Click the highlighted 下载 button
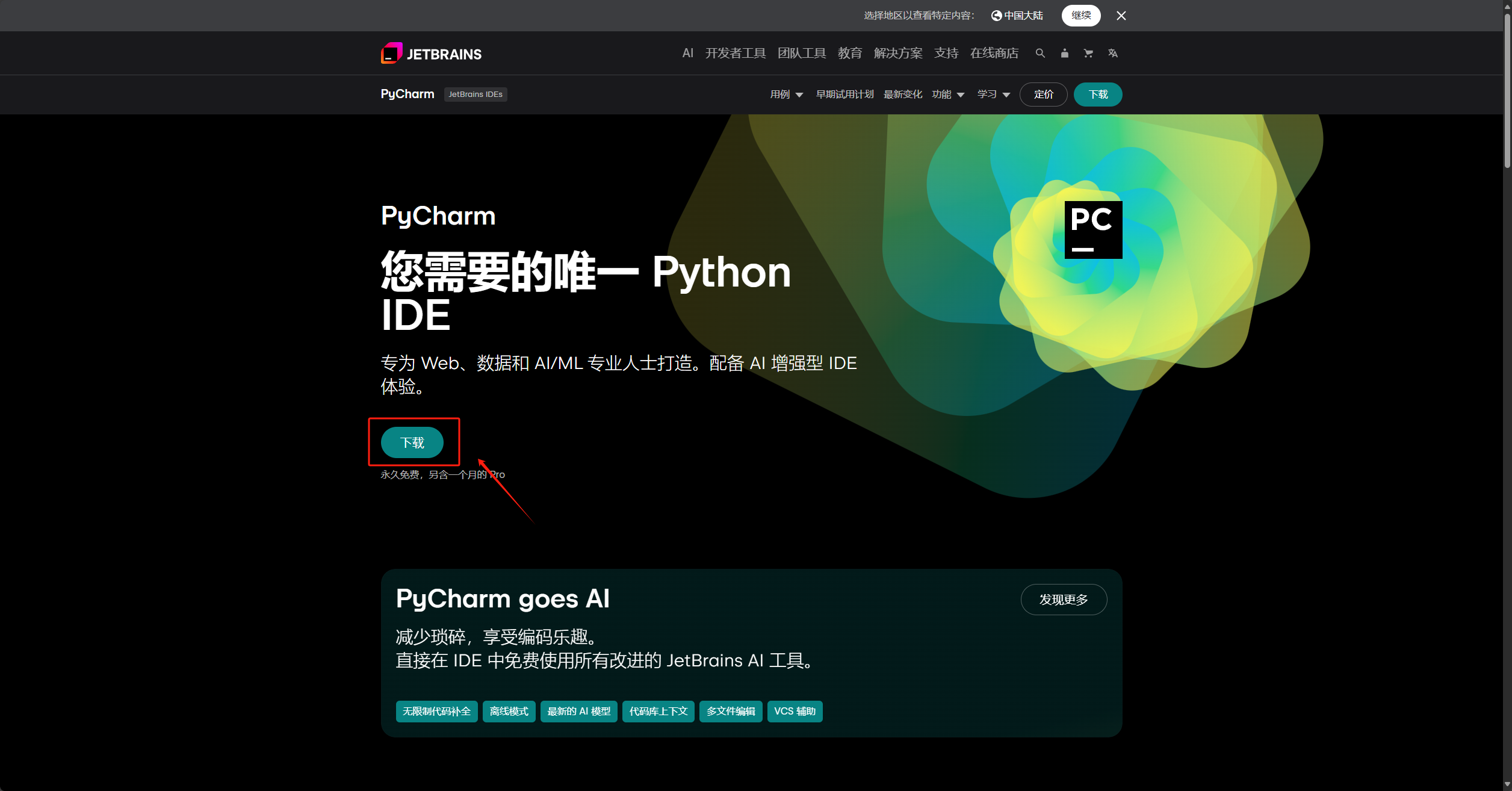This screenshot has width=1512, height=791. 413,442
